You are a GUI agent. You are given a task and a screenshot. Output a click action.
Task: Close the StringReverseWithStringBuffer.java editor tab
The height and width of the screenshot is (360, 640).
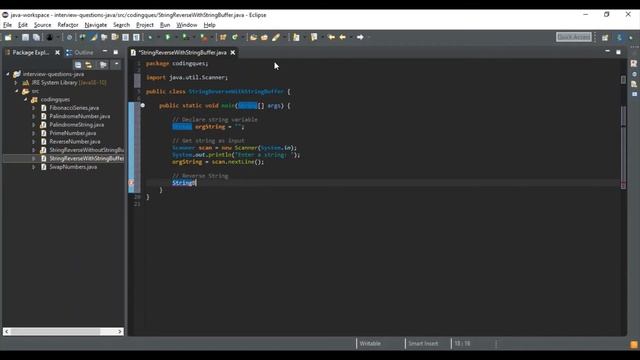[233, 53]
